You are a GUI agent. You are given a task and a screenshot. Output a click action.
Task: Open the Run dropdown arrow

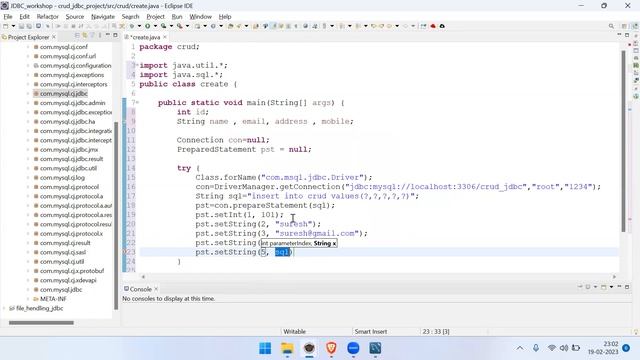pos(155,26)
